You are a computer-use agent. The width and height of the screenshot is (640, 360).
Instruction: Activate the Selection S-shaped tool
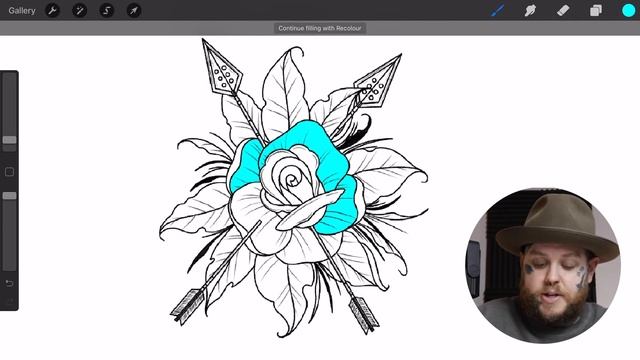(107, 11)
